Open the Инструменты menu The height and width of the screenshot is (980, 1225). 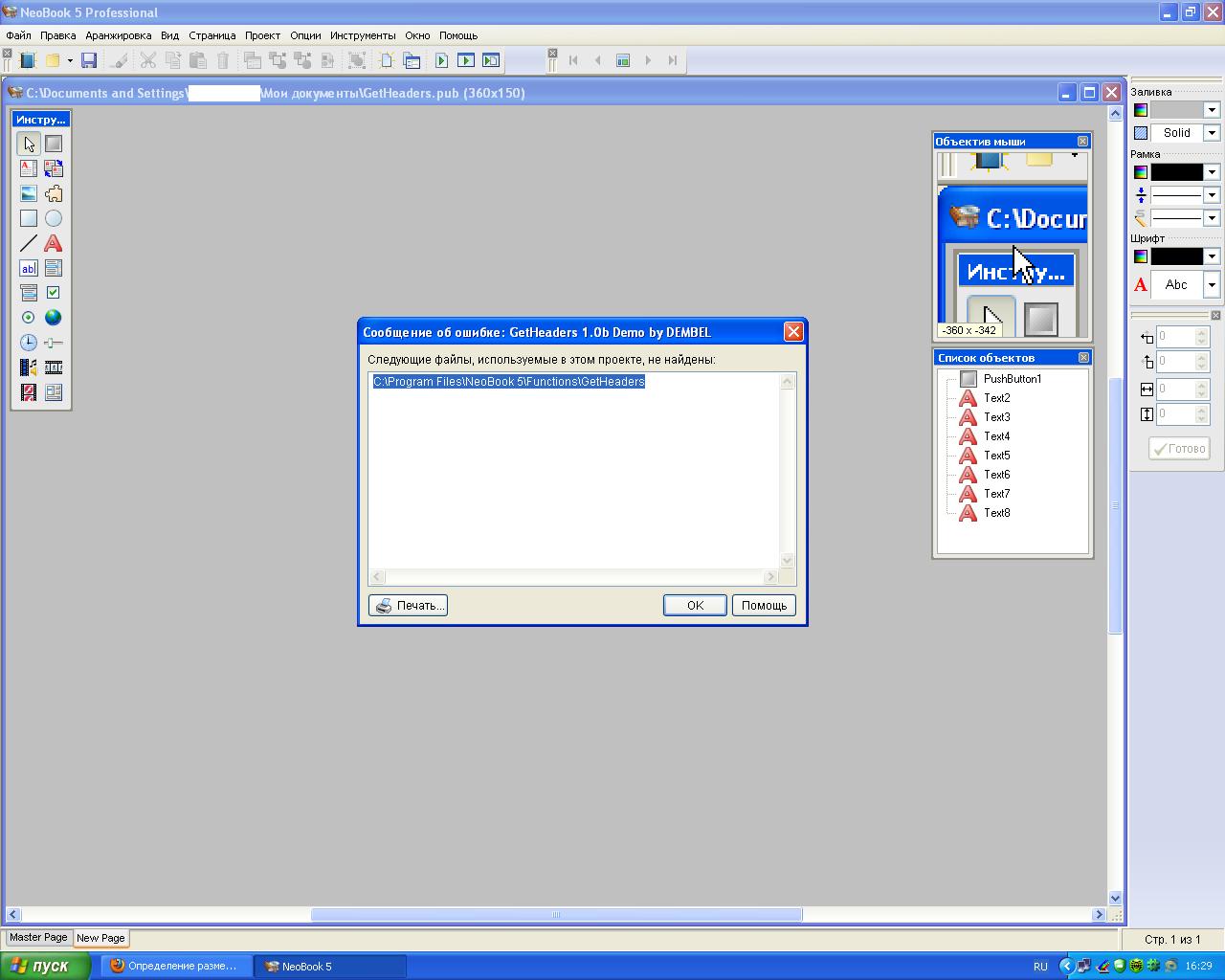pyautogui.click(x=363, y=35)
